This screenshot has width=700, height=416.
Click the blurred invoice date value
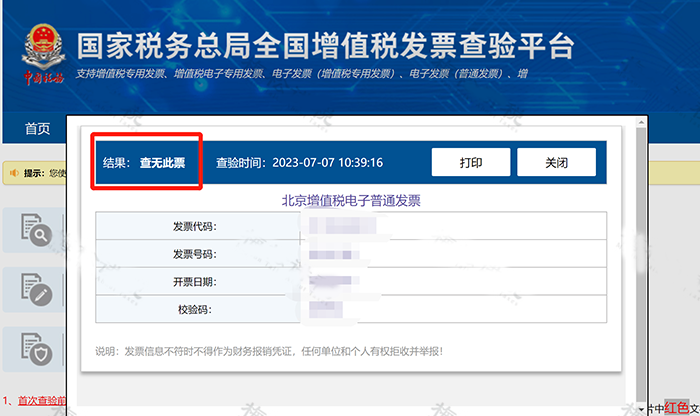(333, 281)
